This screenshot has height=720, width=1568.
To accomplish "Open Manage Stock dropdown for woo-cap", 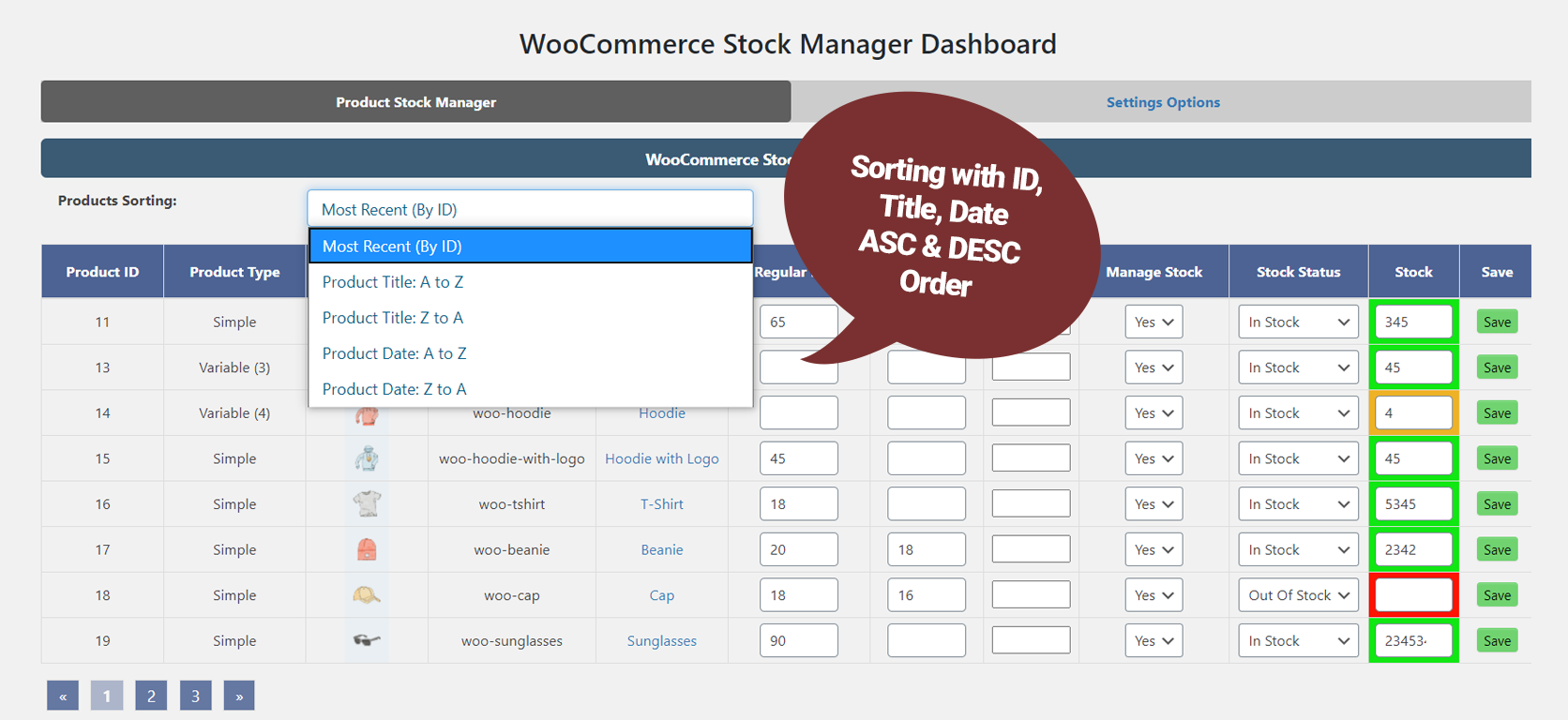I will tap(1153, 595).
